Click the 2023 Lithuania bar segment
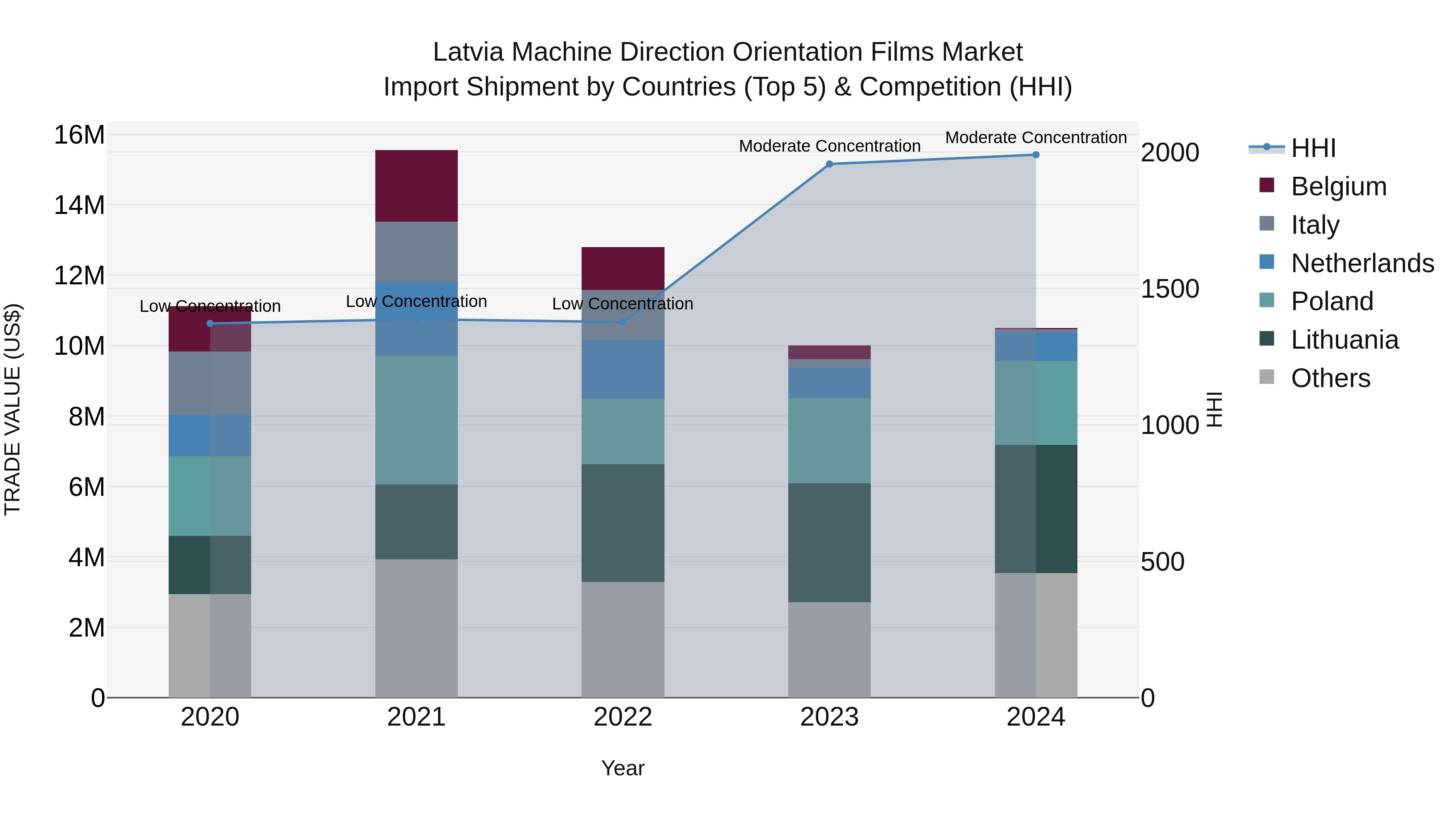This screenshot has height=819, width=1456. [x=829, y=543]
